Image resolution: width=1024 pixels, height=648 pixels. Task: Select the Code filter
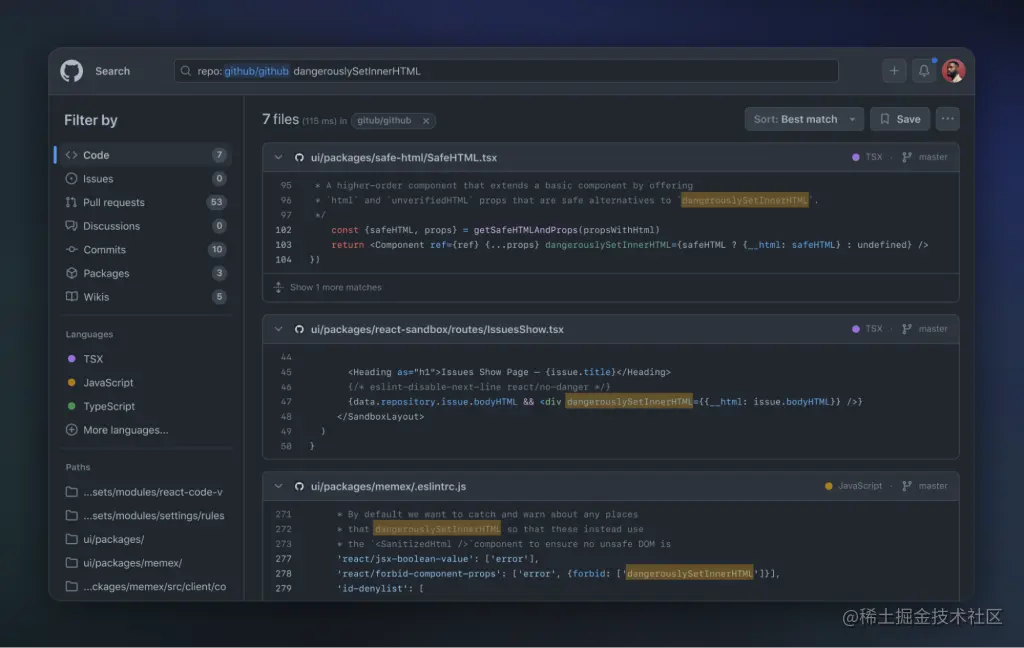coord(143,155)
